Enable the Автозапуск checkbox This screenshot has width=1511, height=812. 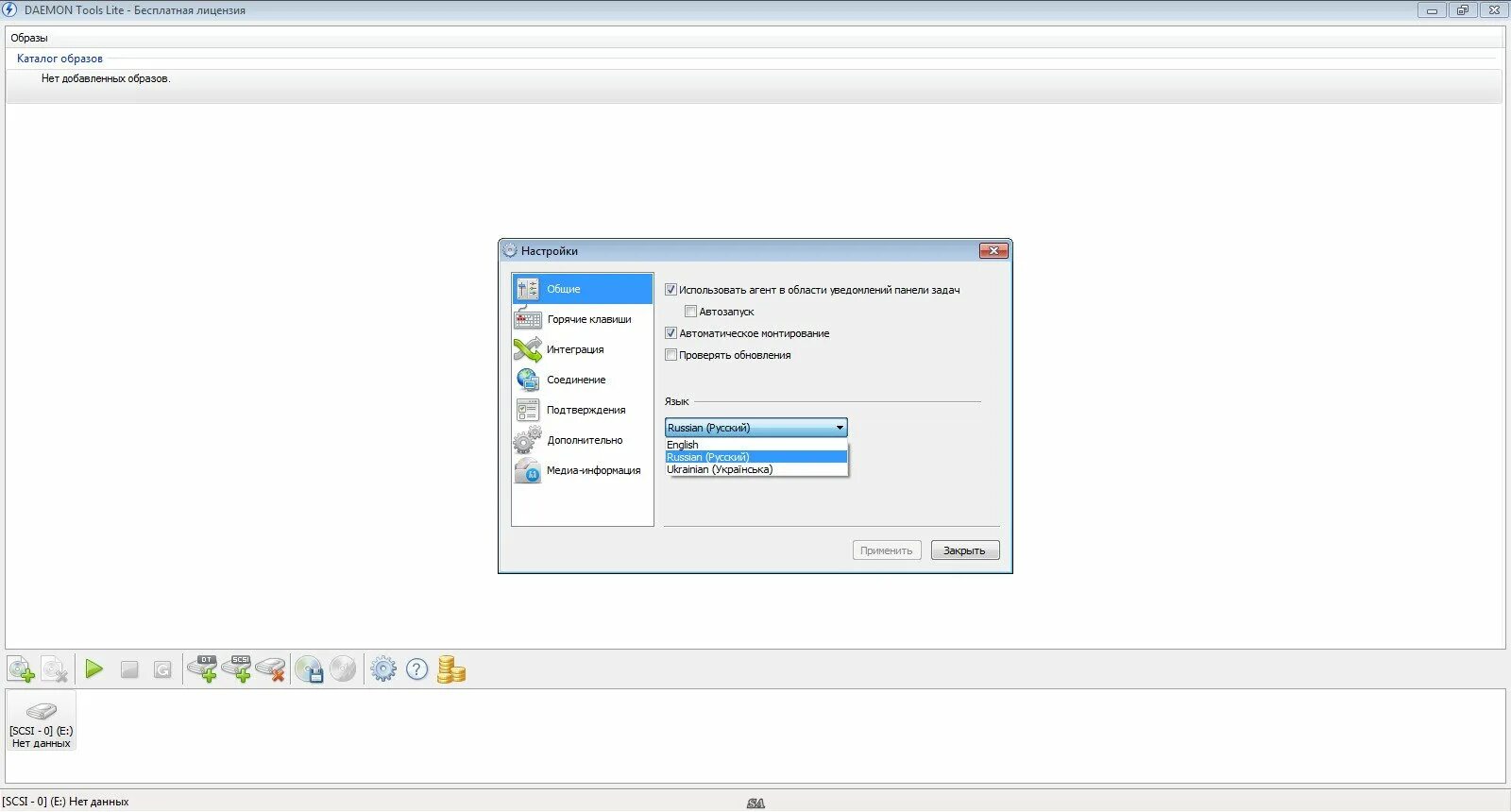coord(691,312)
